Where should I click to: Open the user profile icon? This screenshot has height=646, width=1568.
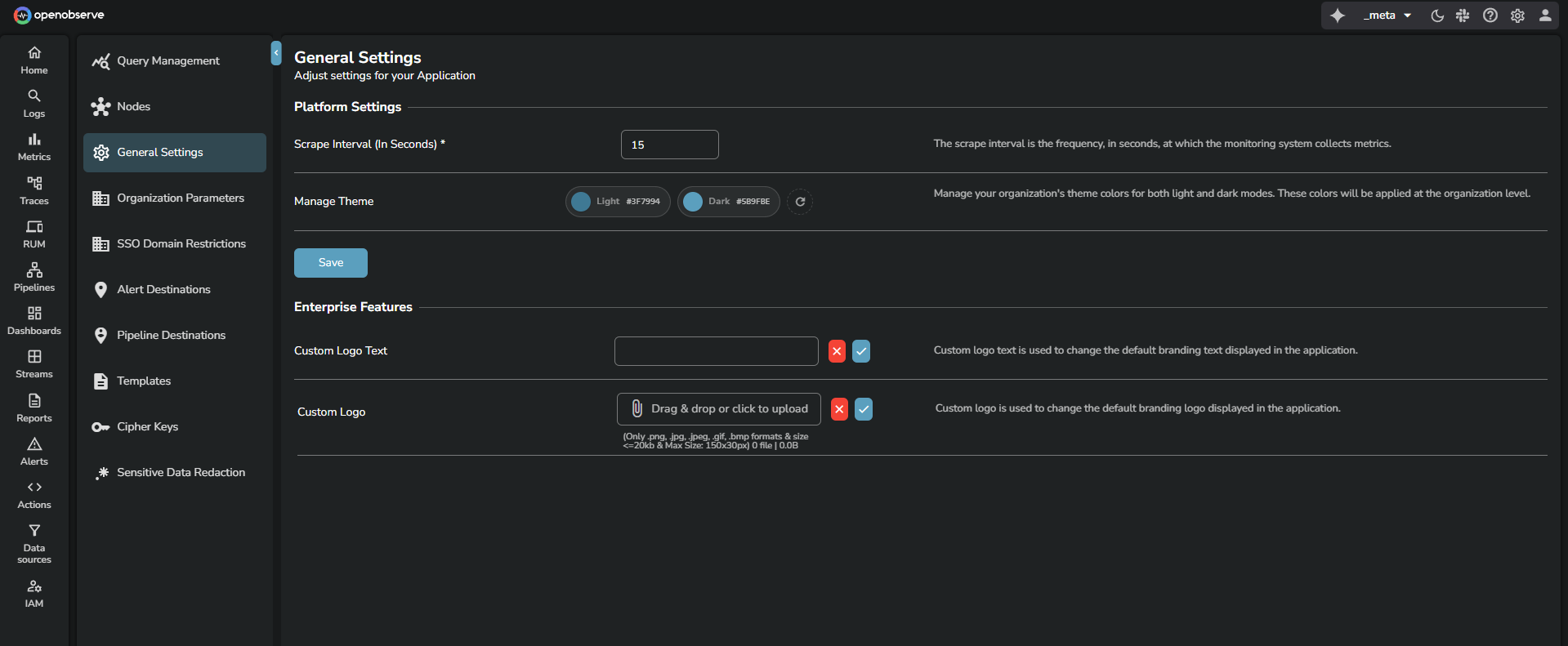1545,16
